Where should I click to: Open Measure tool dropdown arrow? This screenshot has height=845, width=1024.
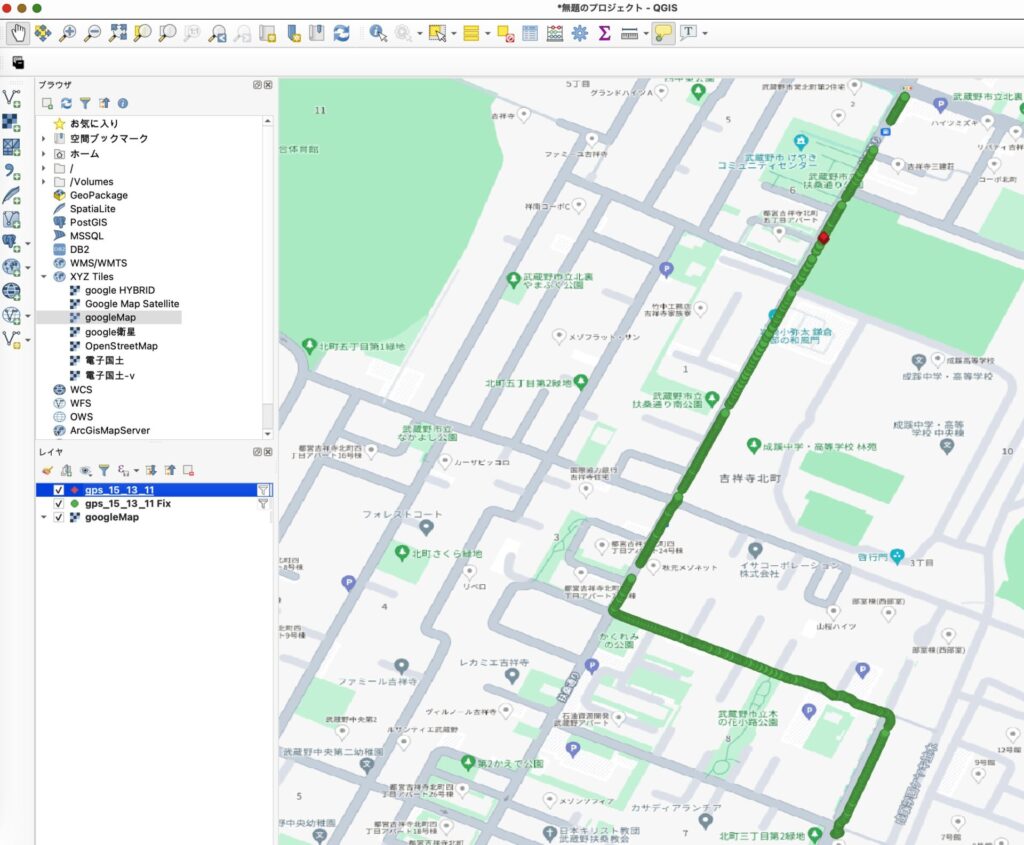pos(646,33)
